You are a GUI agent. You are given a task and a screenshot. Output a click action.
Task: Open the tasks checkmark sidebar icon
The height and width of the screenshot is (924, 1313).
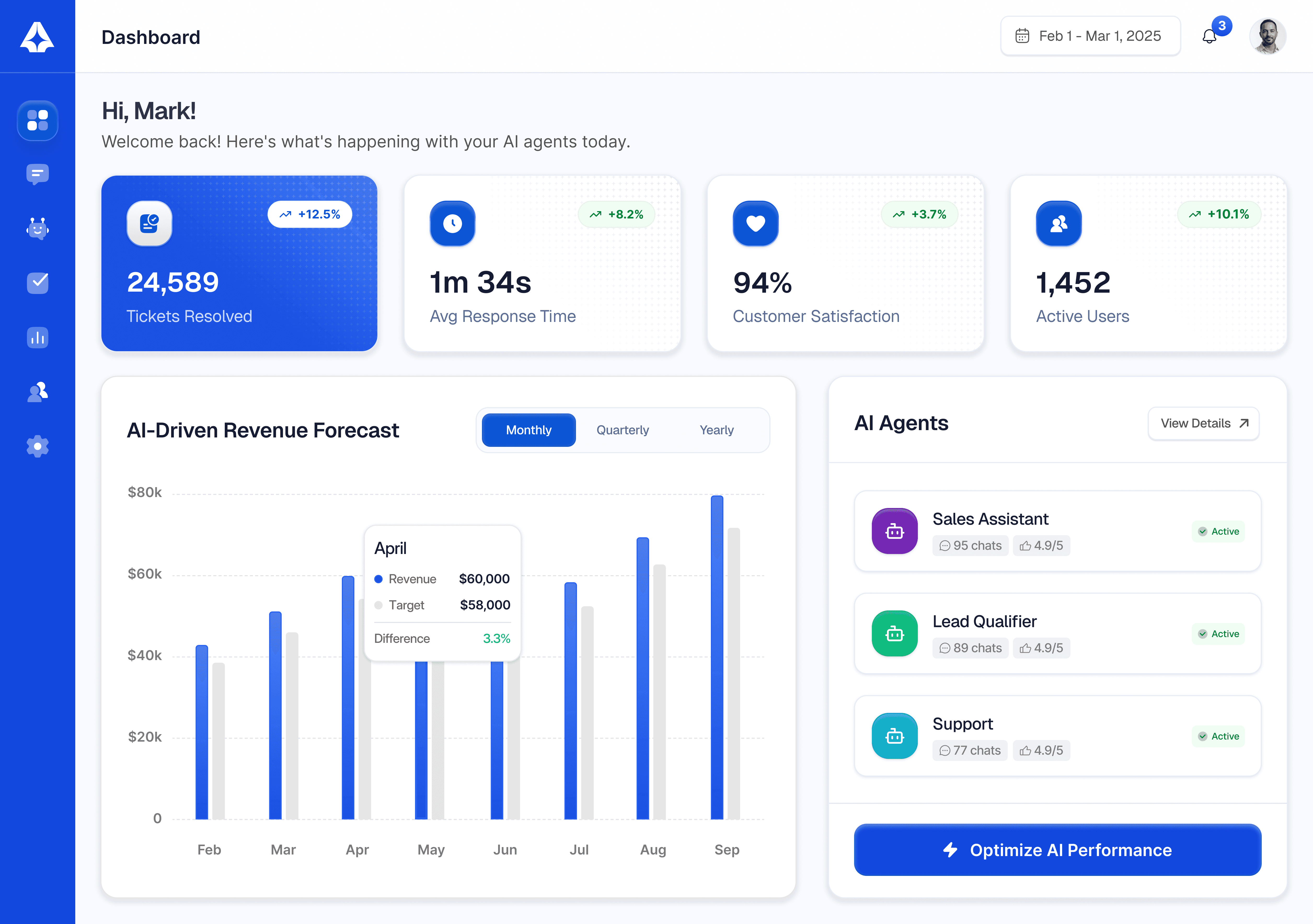click(x=37, y=282)
